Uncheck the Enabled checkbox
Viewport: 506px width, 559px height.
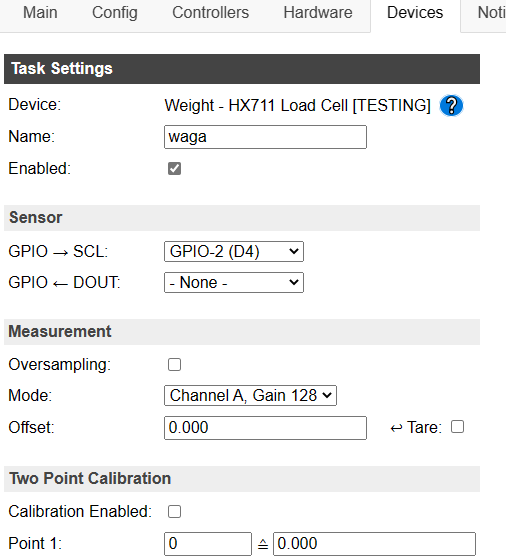coord(174,169)
